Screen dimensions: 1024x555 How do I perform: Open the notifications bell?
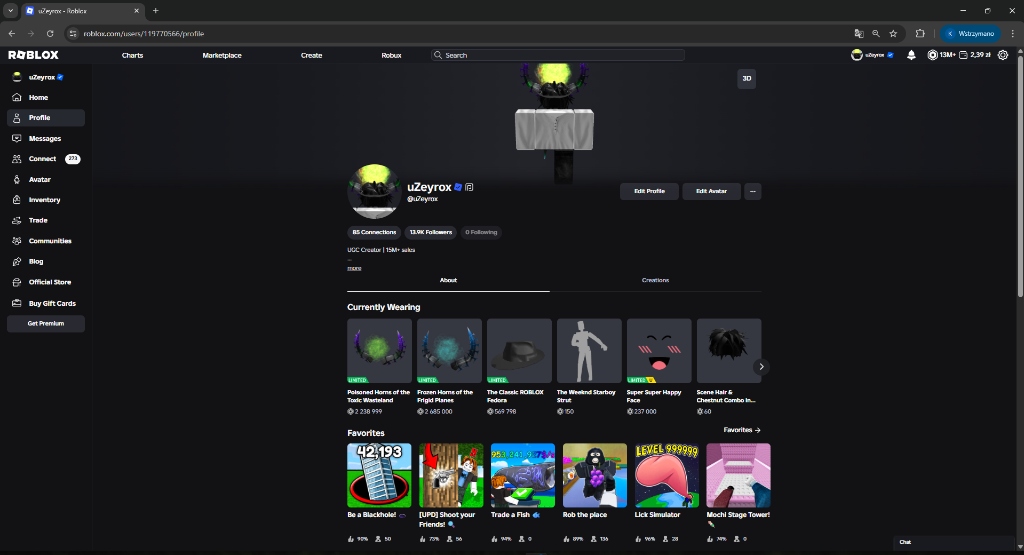tap(911, 55)
